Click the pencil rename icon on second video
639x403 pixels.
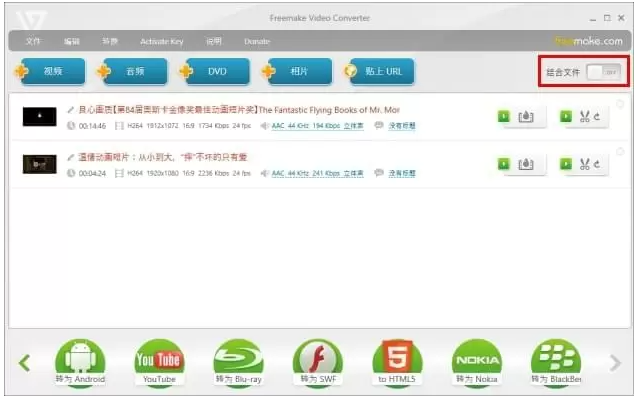point(70,157)
